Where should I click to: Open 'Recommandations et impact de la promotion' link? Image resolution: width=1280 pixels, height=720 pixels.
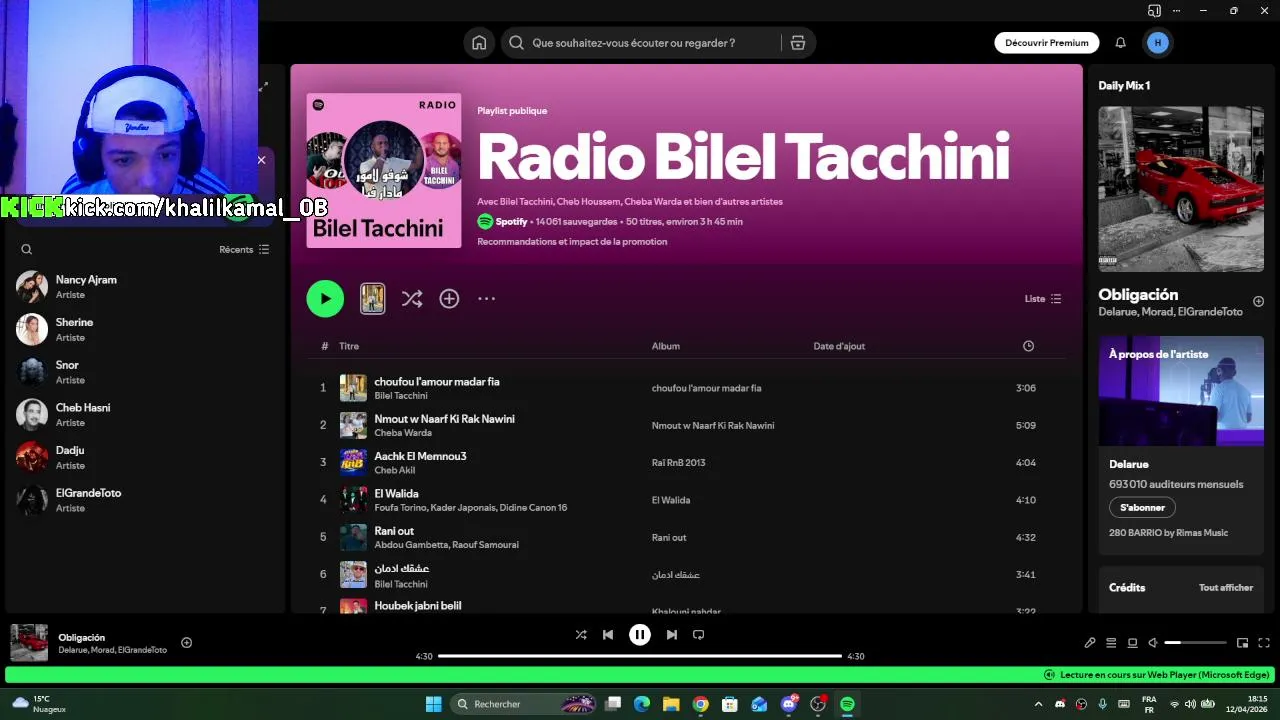pos(572,242)
